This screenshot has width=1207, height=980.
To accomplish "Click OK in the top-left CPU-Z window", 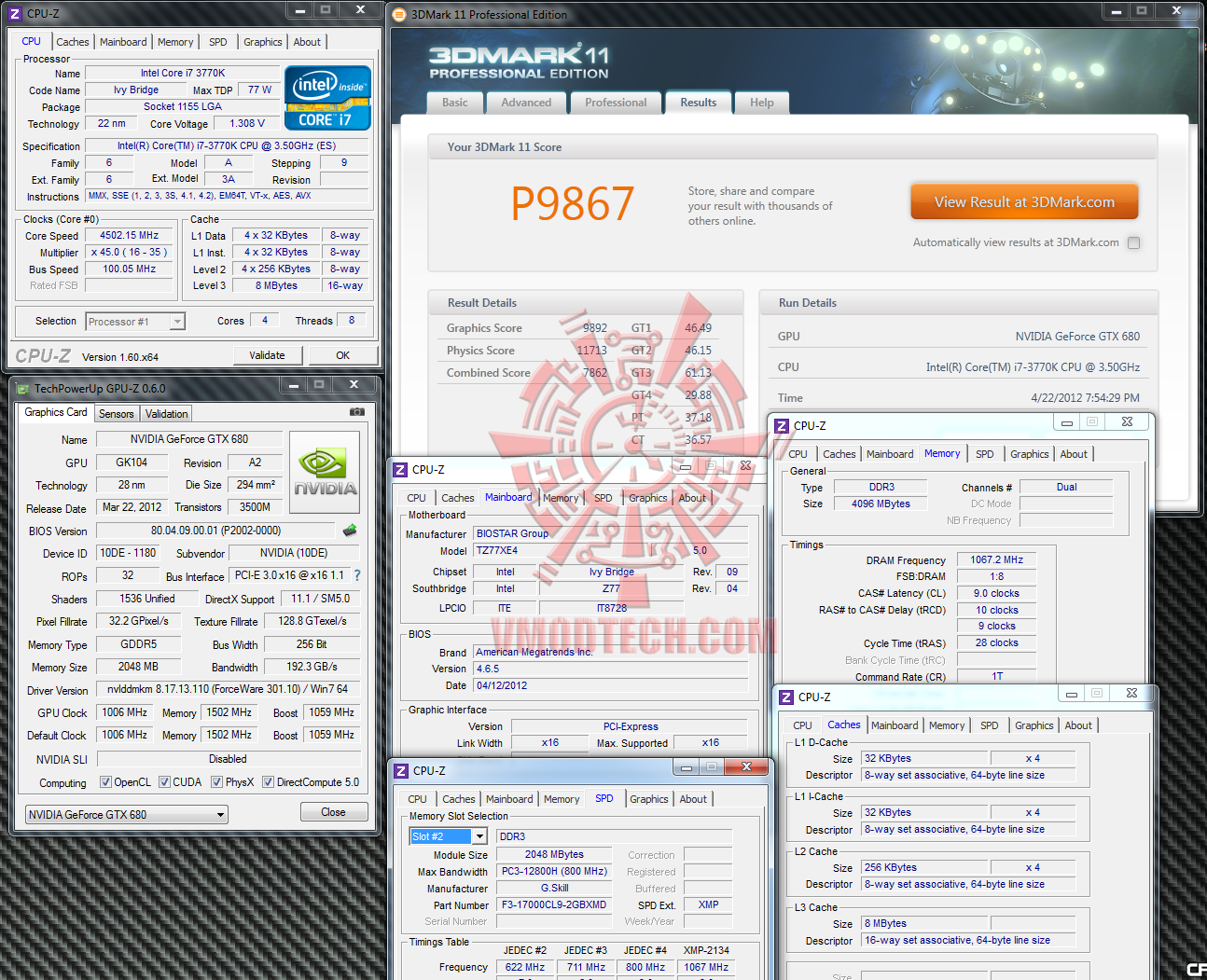I will tap(343, 355).
